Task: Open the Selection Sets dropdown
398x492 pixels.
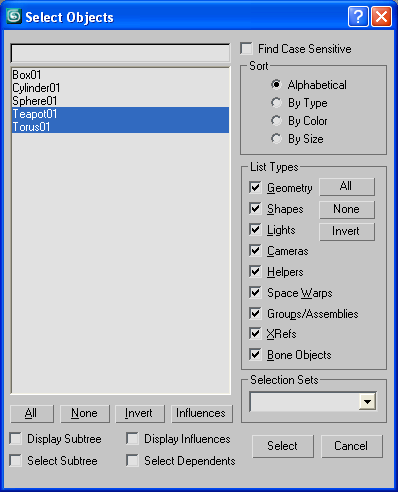Action: (x=367, y=402)
